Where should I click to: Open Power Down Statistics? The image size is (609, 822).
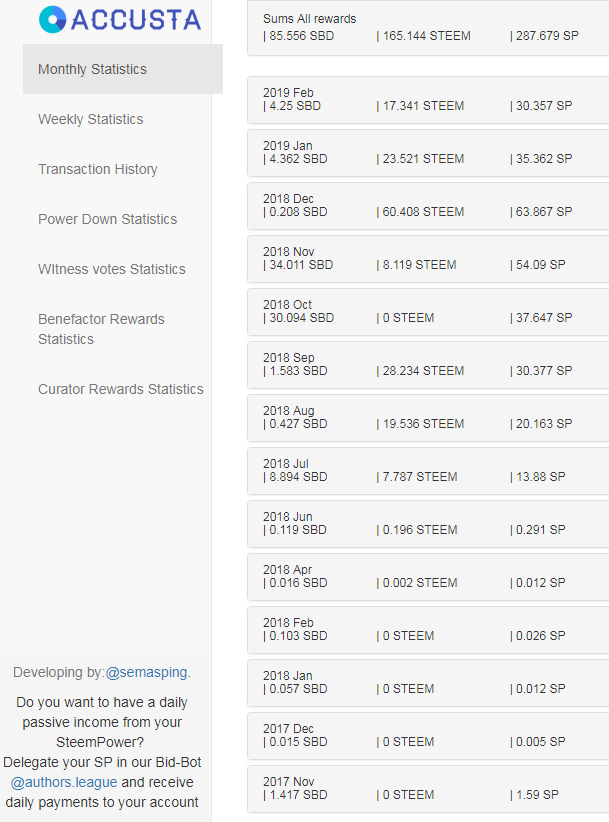pyautogui.click(x=107, y=219)
